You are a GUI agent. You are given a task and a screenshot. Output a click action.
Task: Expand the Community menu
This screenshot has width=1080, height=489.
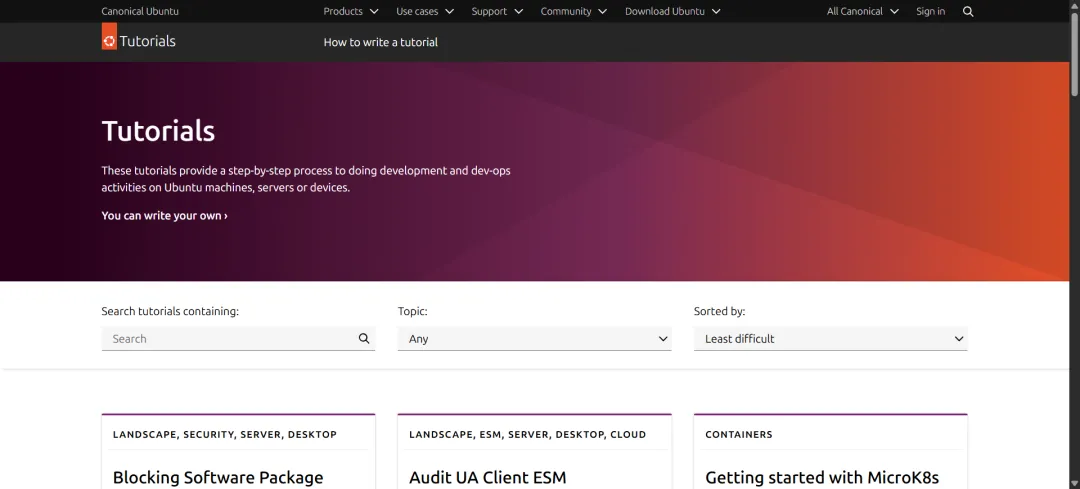(574, 11)
